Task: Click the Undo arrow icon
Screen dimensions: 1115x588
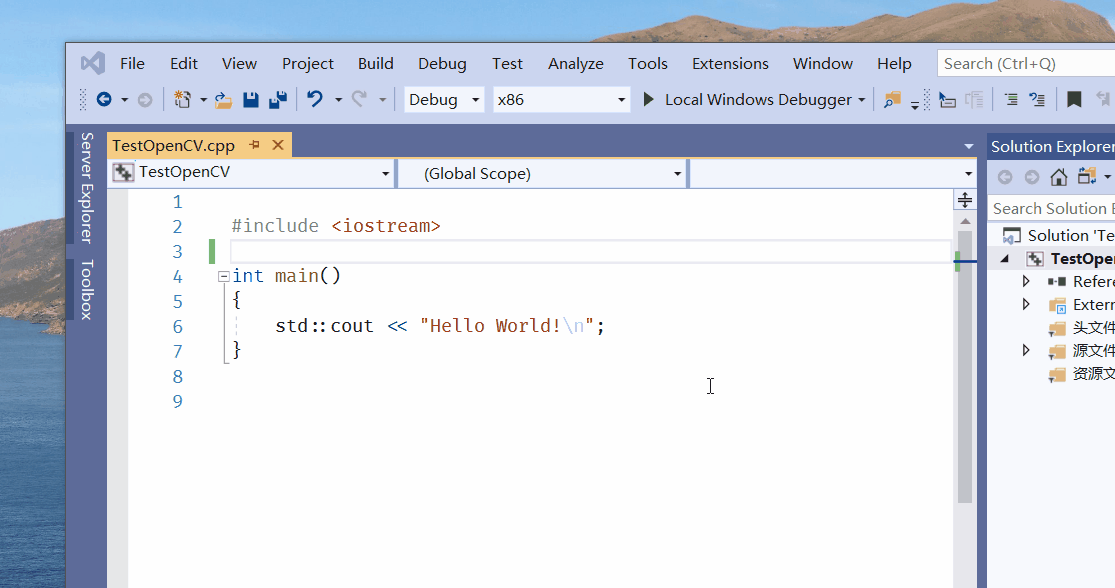Action: tap(315, 100)
